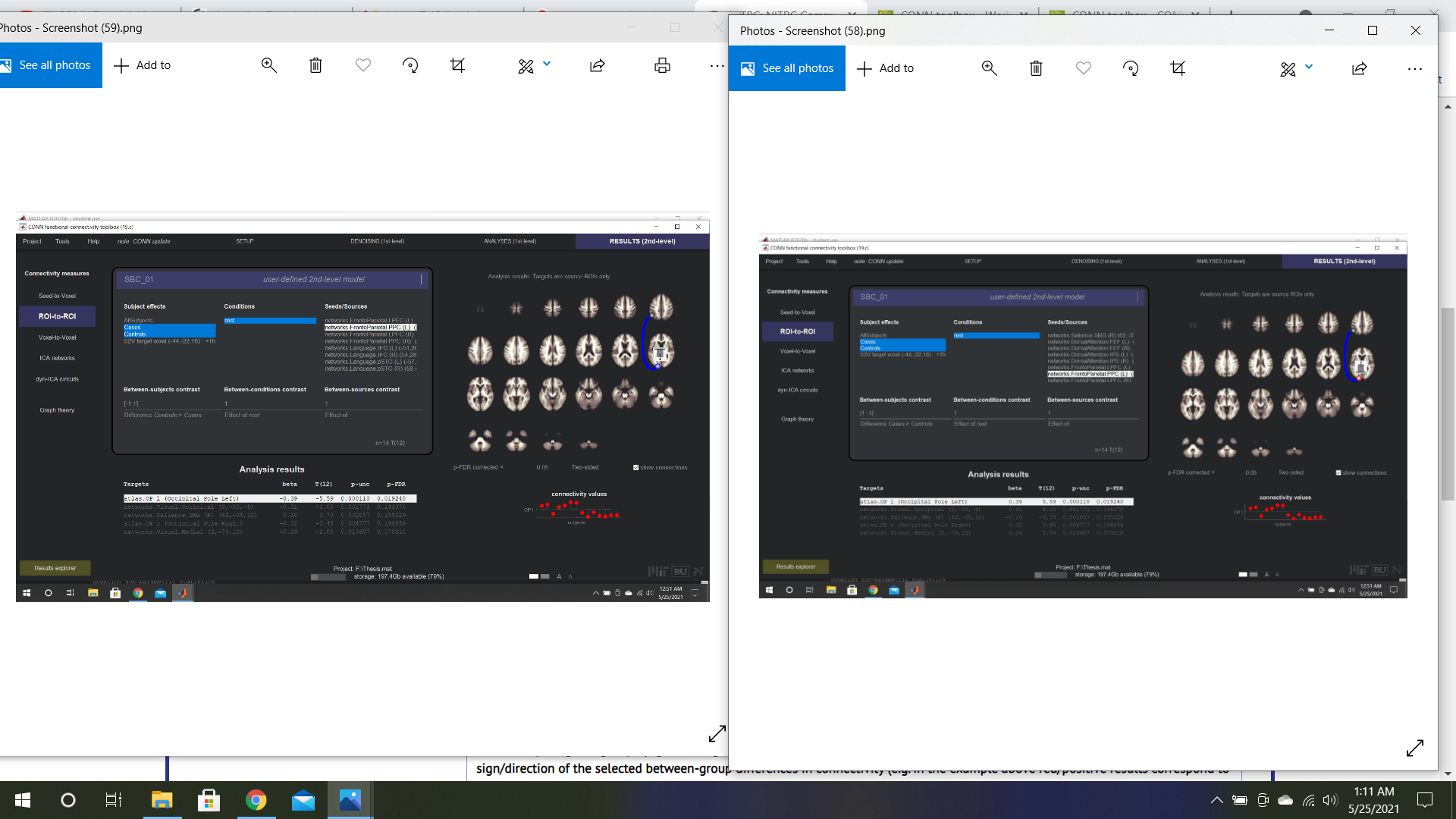Add to favorites heart in right Photos window
This screenshot has height=819, width=1456.
pyautogui.click(x=1084, y=68)
